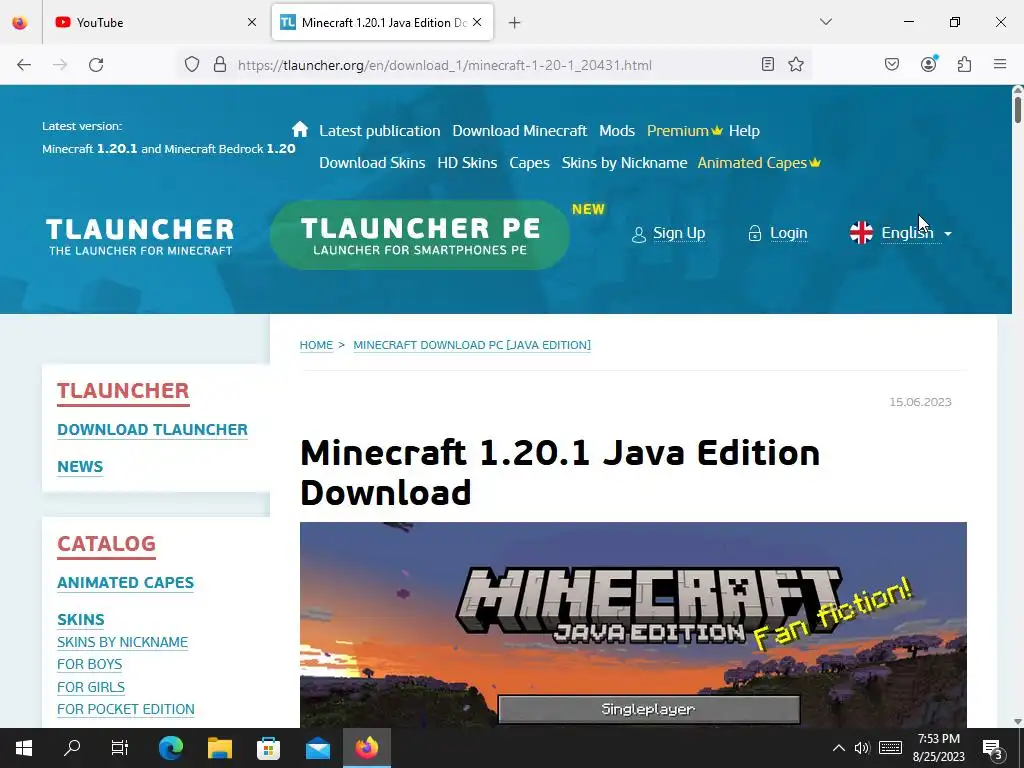Image resolution: width=1024 pixels, height=768 pixels.
Task: Click the Sign Up user icon
Action: [x=638, y=234]
